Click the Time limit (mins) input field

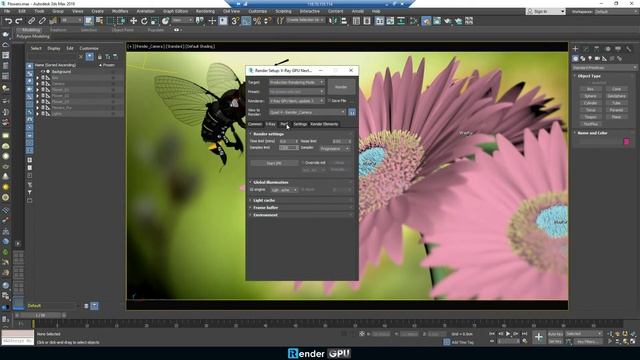(289, 141)
